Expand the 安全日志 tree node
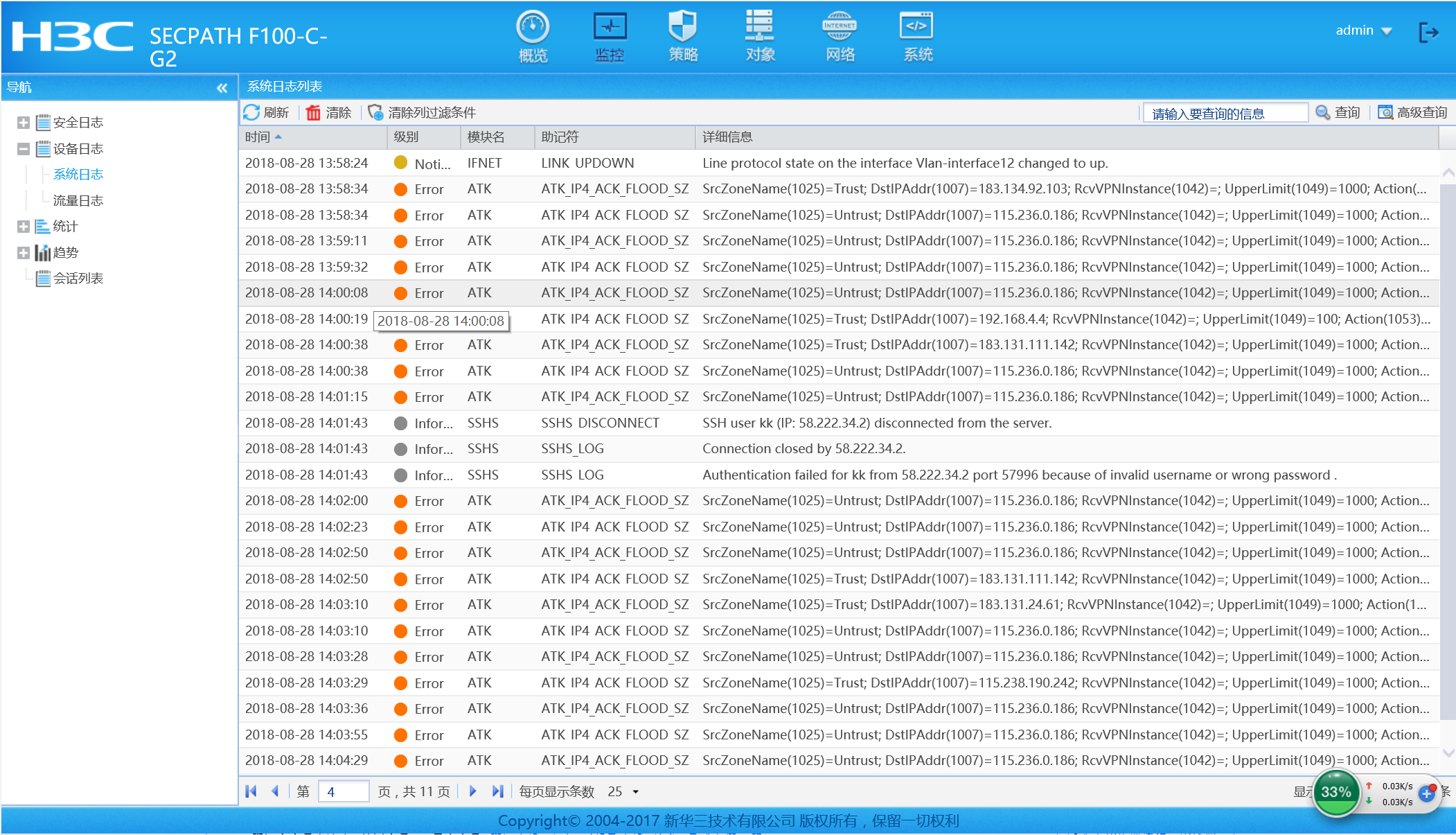Viewport: 1456px width, 835px height. 23,123
